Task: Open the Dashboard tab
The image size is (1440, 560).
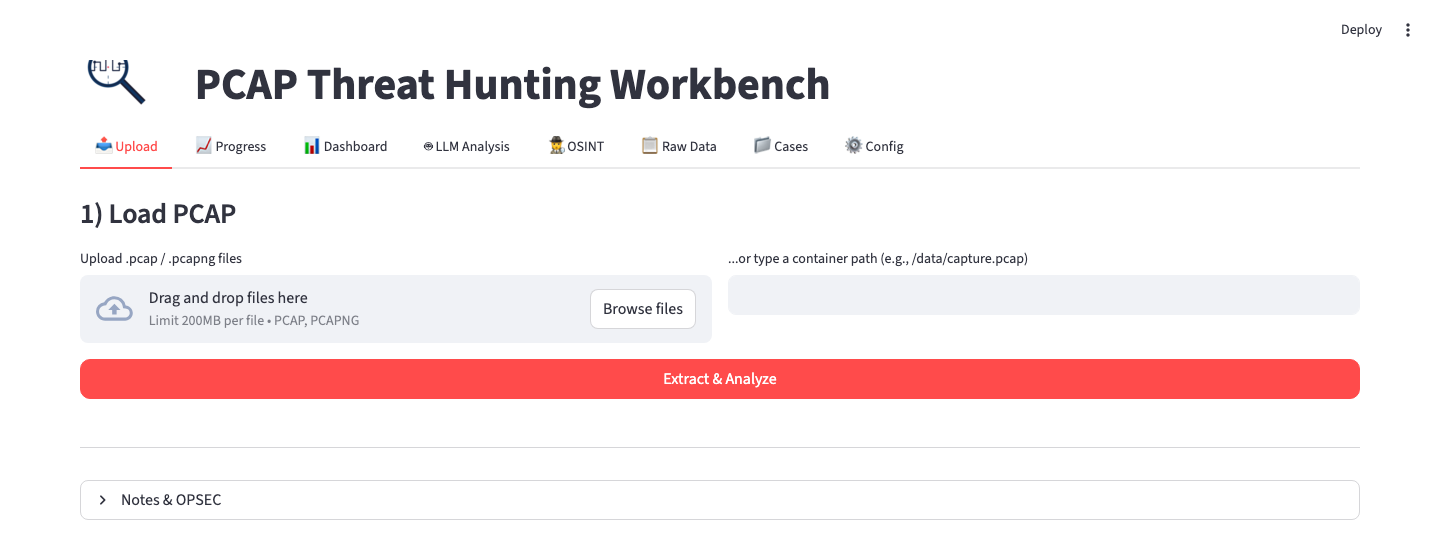Action: pos(345,146)
